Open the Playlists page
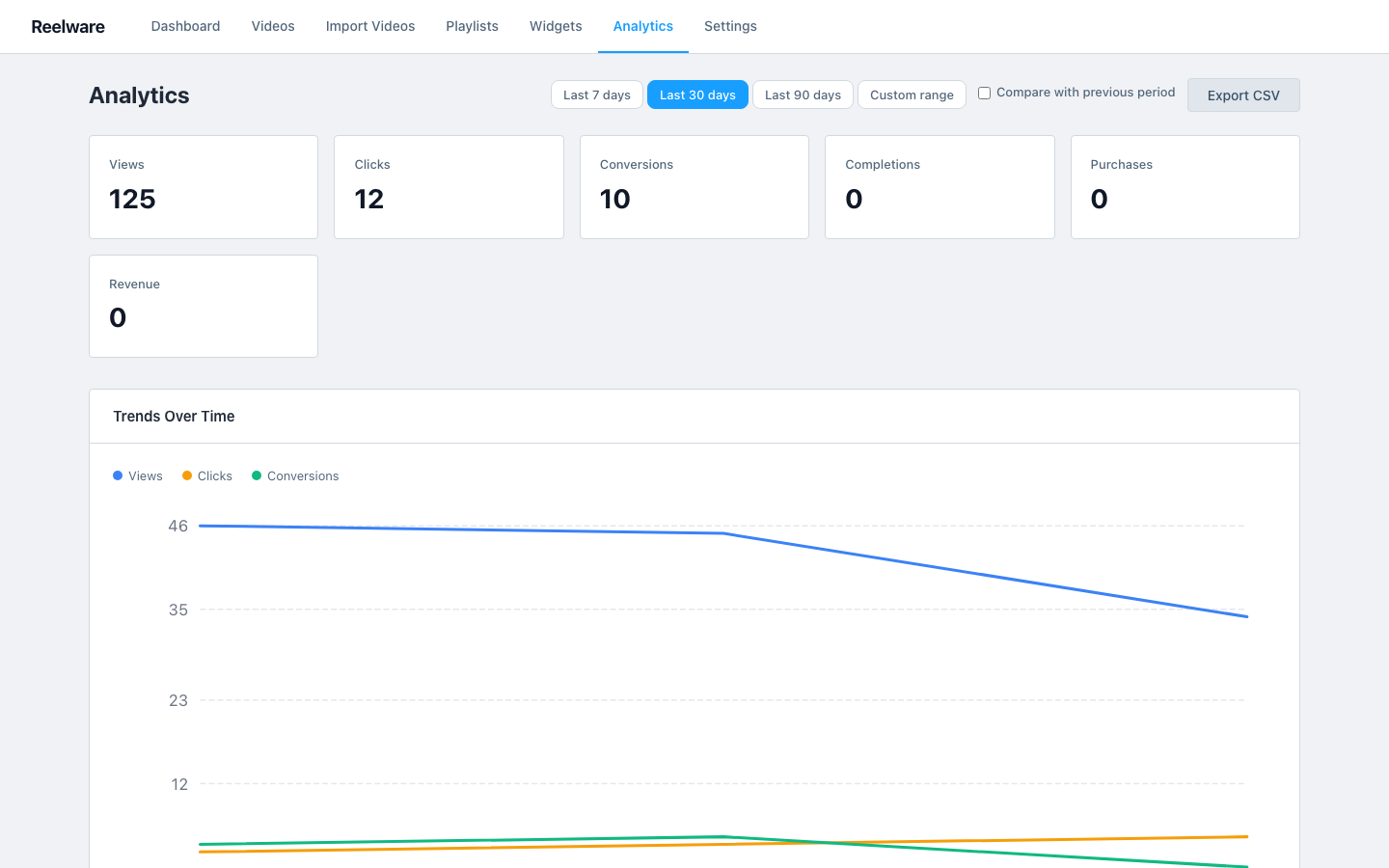The image size is (1389, 868). click(x=472, y=26)
